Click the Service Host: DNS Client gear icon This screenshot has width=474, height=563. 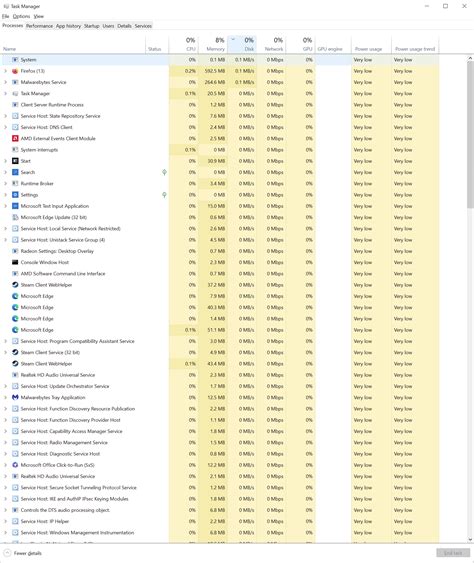coord(15,127)
